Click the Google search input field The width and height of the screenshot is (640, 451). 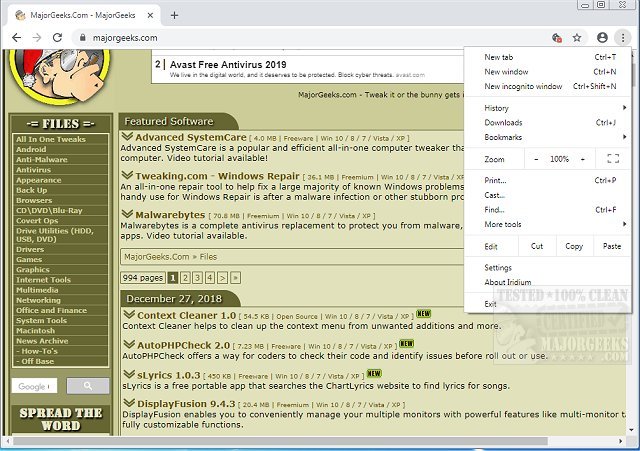tap(34, 386)
